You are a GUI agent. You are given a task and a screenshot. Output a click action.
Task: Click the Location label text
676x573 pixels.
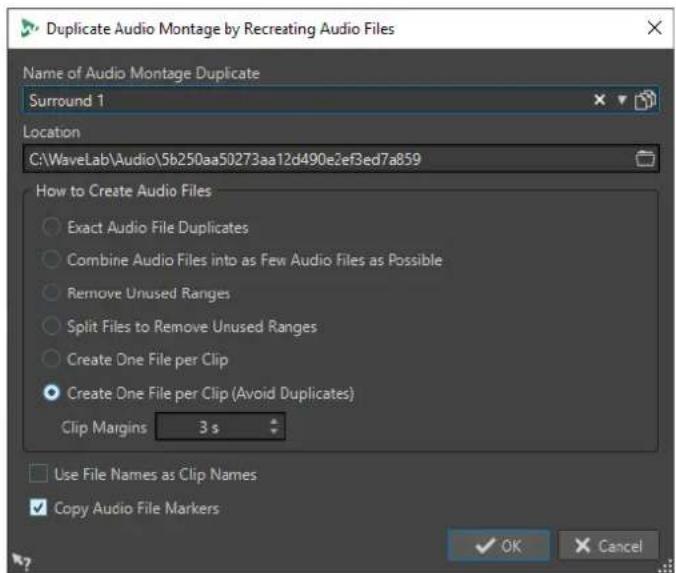point(51,132)
